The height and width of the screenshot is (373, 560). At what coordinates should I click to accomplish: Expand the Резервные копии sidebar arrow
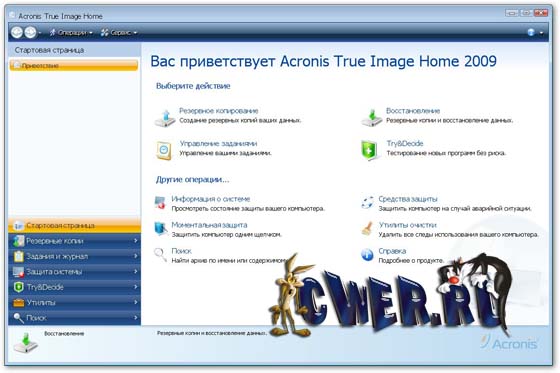tap(136, 241)
